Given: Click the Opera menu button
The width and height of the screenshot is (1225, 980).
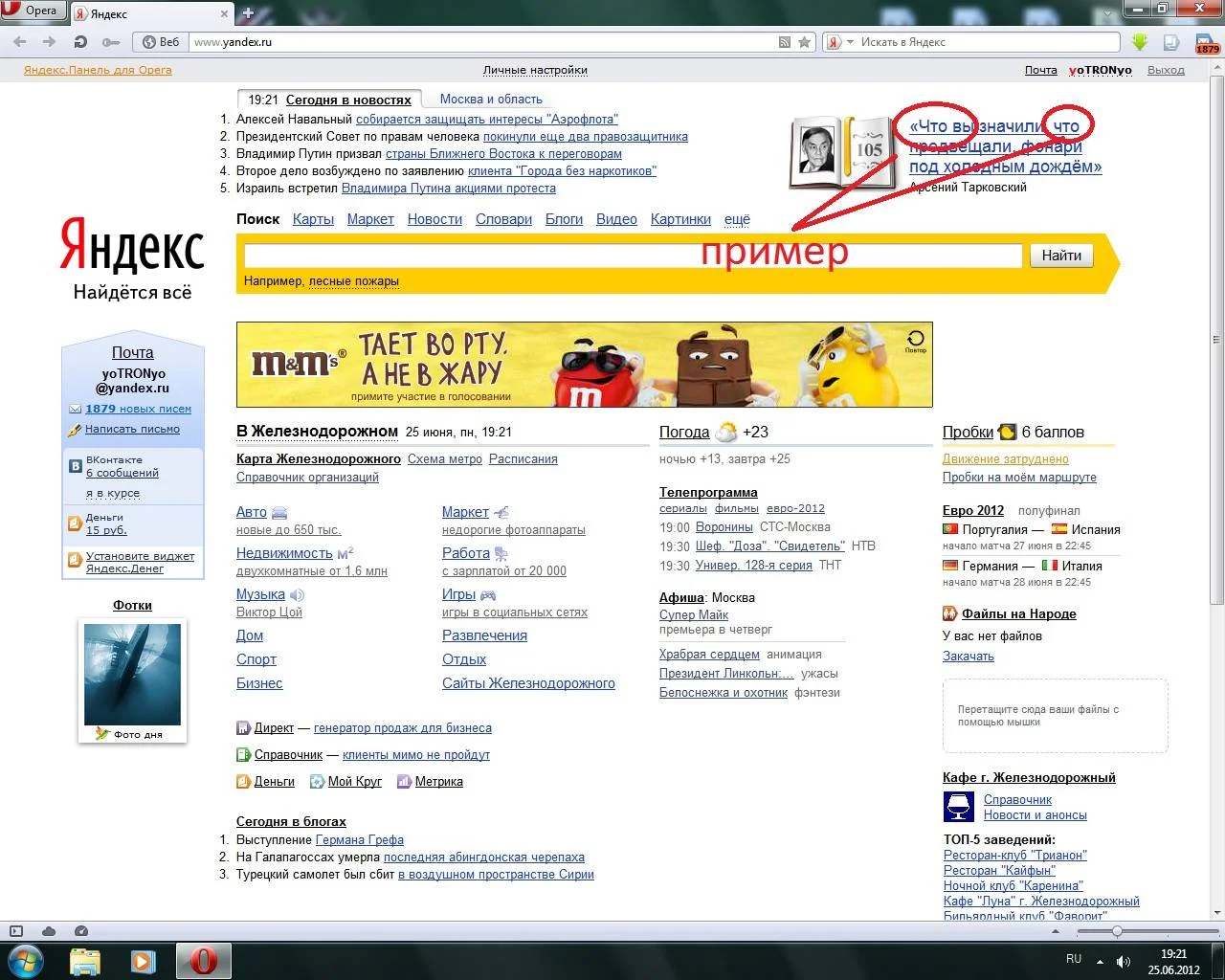Looking at the screenshot, I should (x=33, y=11).
